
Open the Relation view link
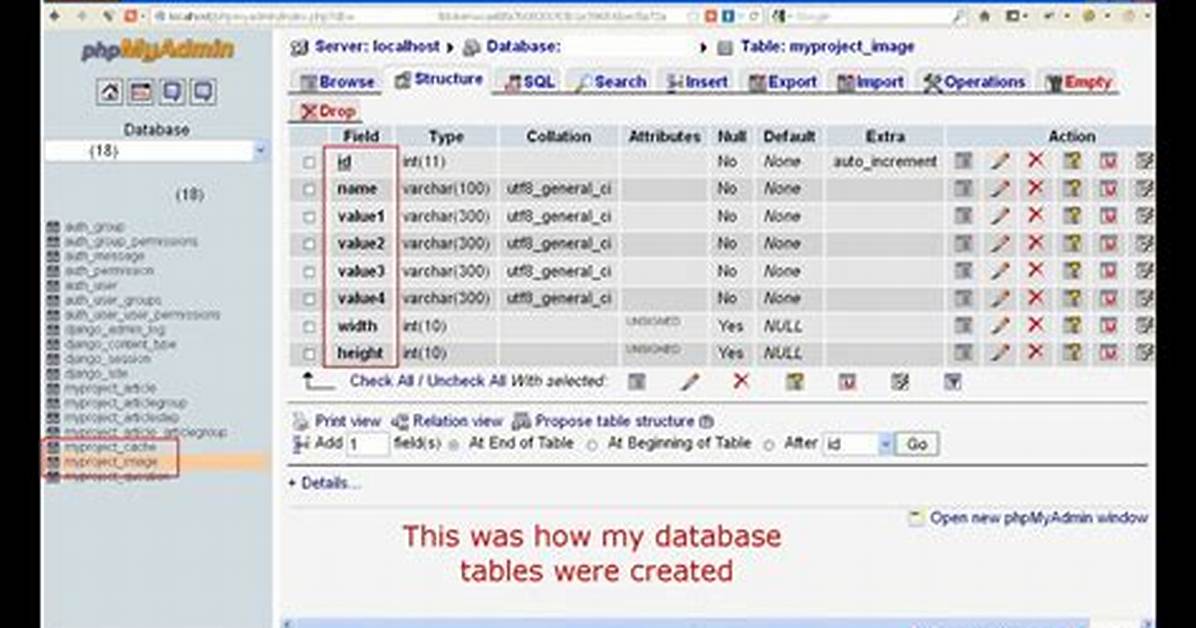pyautogui.click(x=447, y=421)
